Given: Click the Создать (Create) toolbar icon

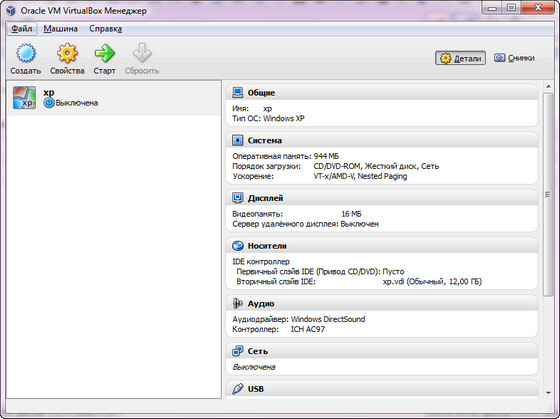Looking at the screenshot, I should 26,53.
